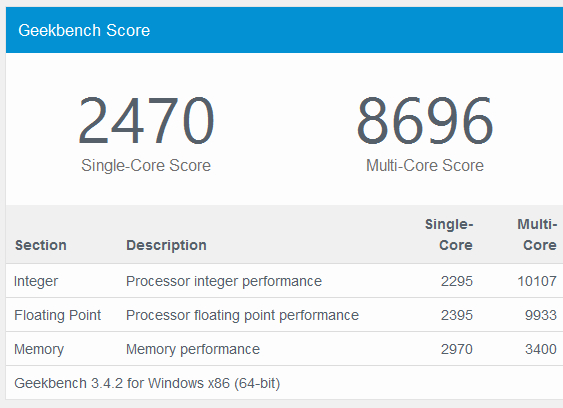Click the Multi-Core column header

click(537, 235)
